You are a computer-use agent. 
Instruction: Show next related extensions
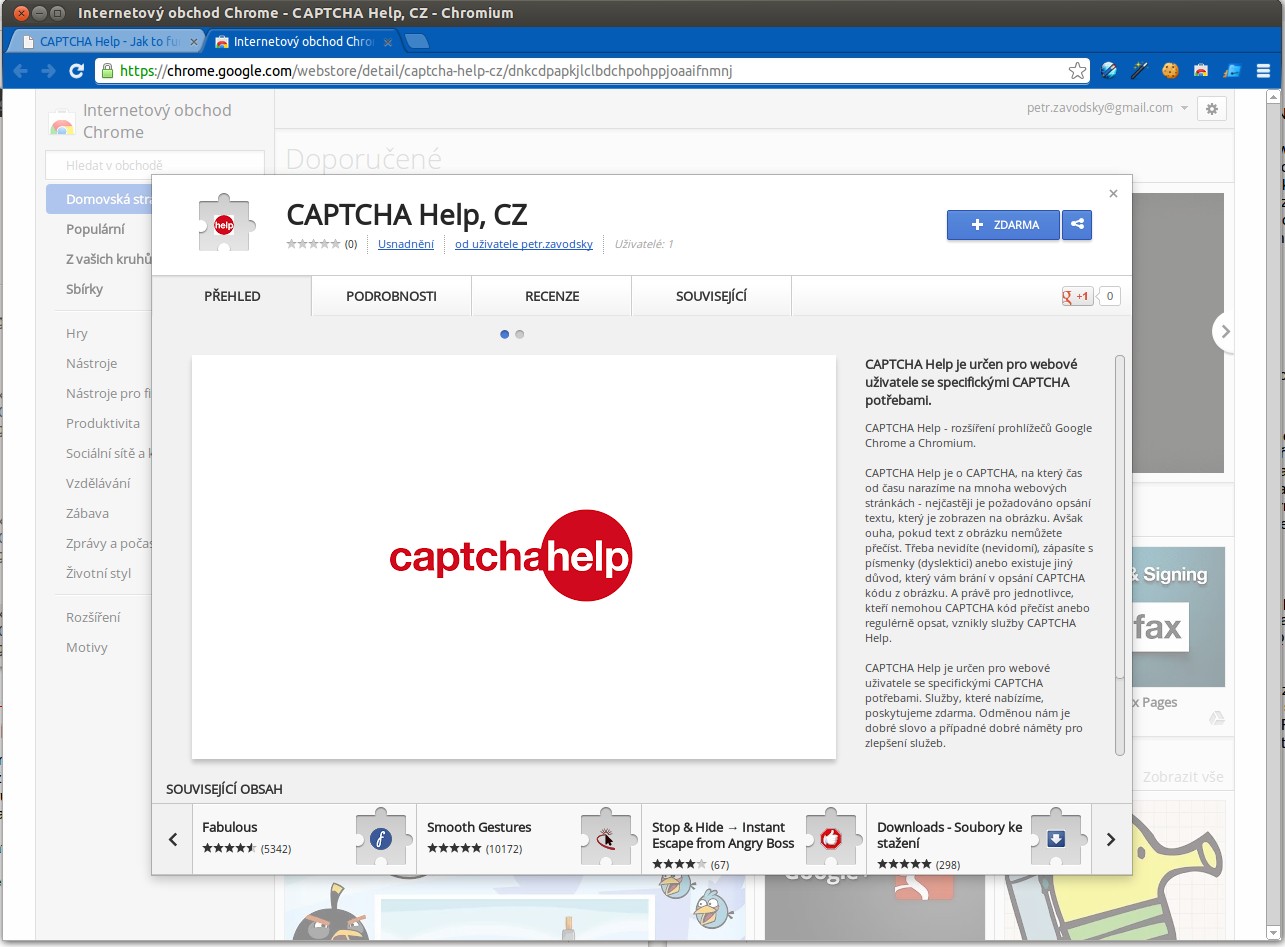[1110, 839]
